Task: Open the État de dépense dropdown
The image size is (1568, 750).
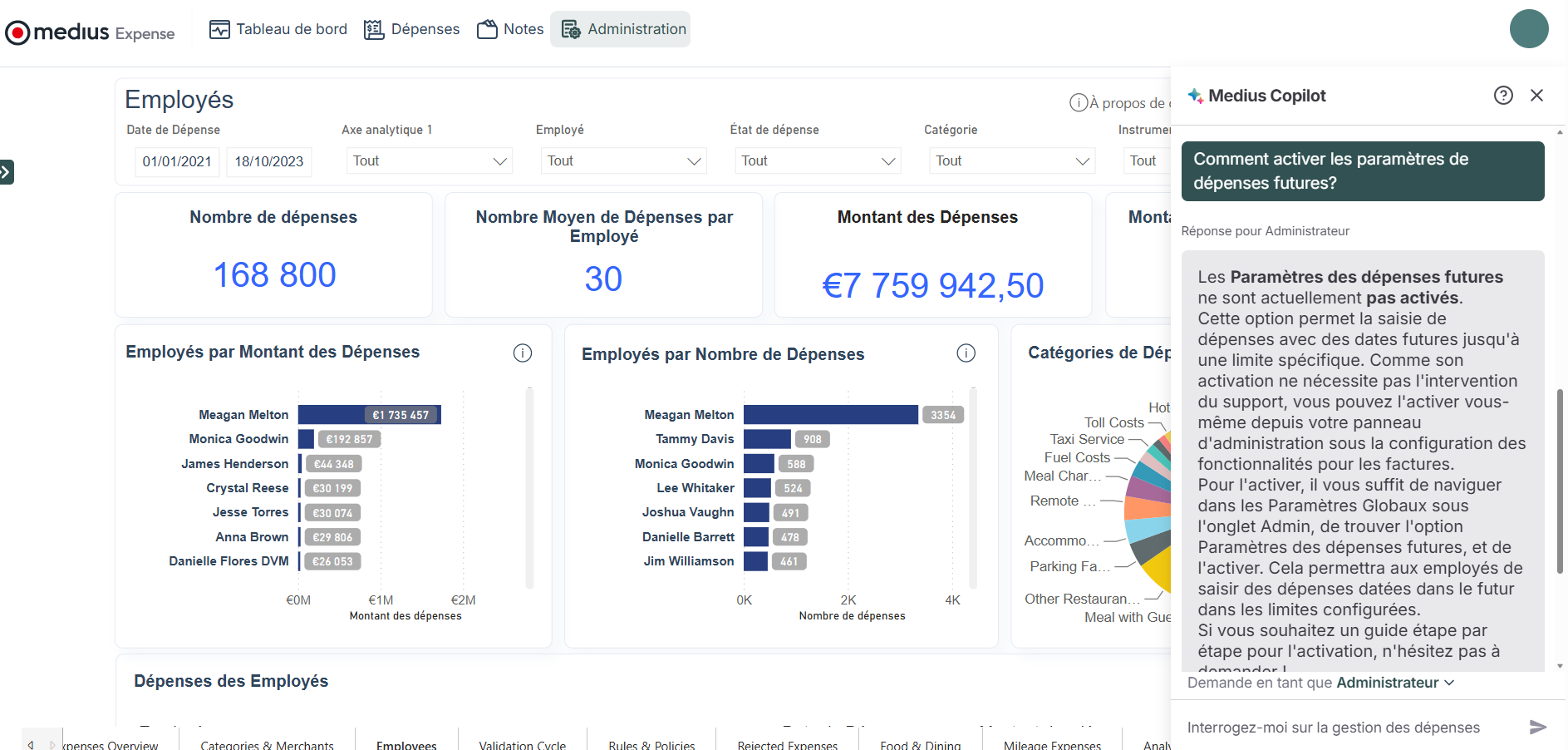Action: (818, 160)
